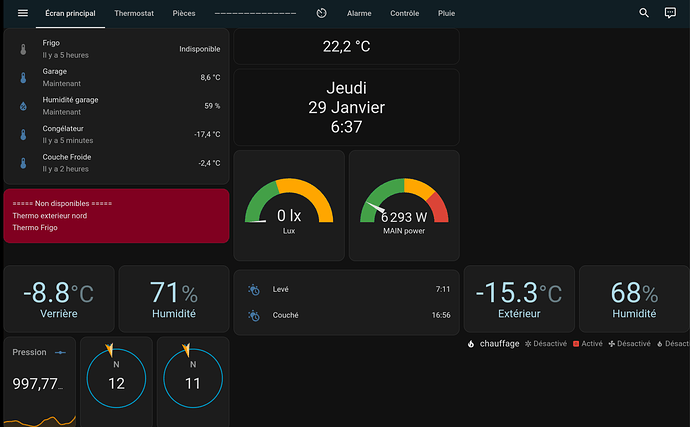The image size is (690, 427).
Task: Click the Couché sunset clock icon
Action: click(254, 316)
